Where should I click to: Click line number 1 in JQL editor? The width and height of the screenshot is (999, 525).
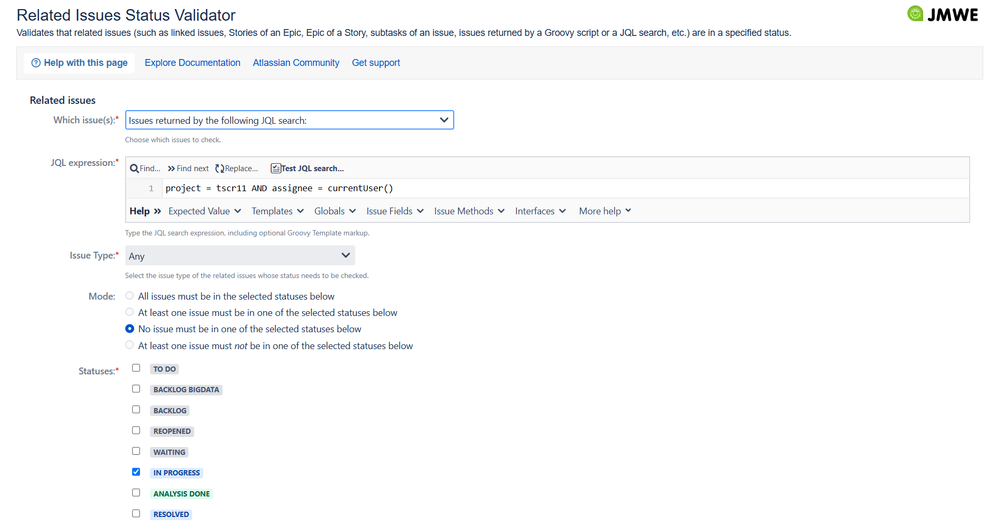point(151,189)
